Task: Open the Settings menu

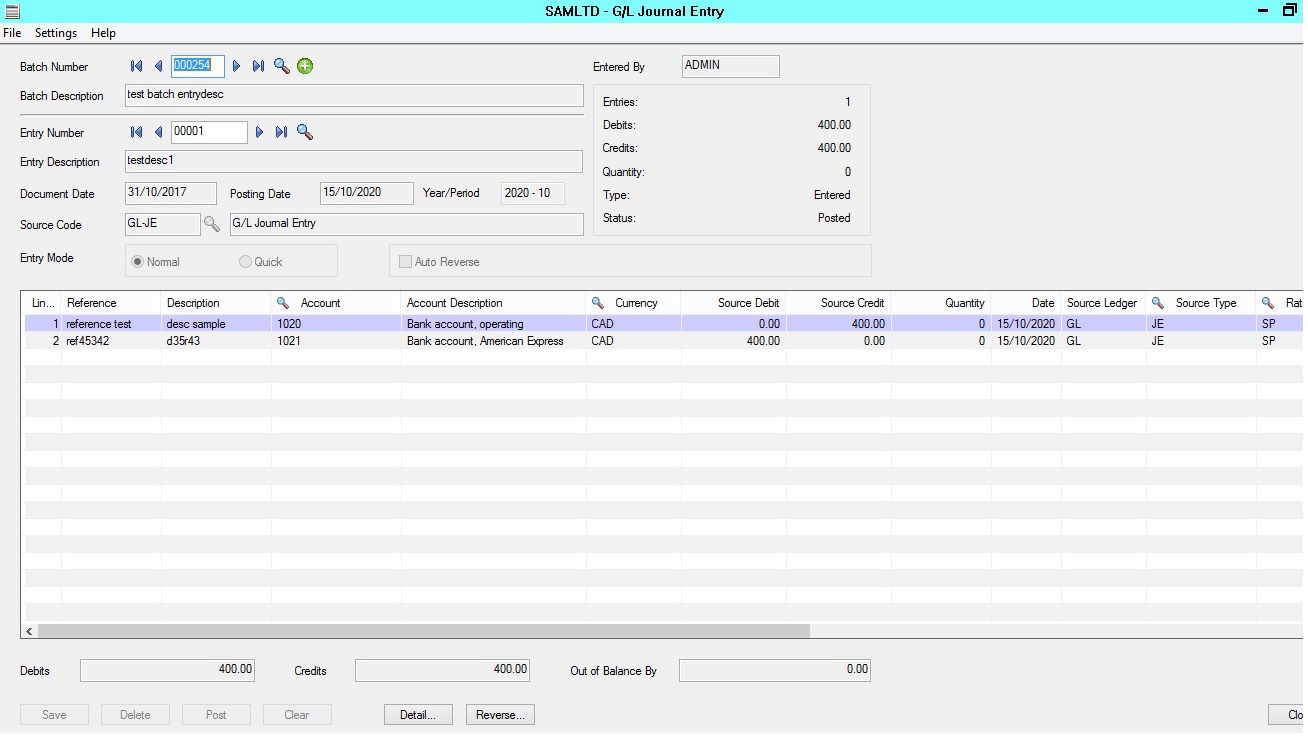Action: click(x=56, y=33)
